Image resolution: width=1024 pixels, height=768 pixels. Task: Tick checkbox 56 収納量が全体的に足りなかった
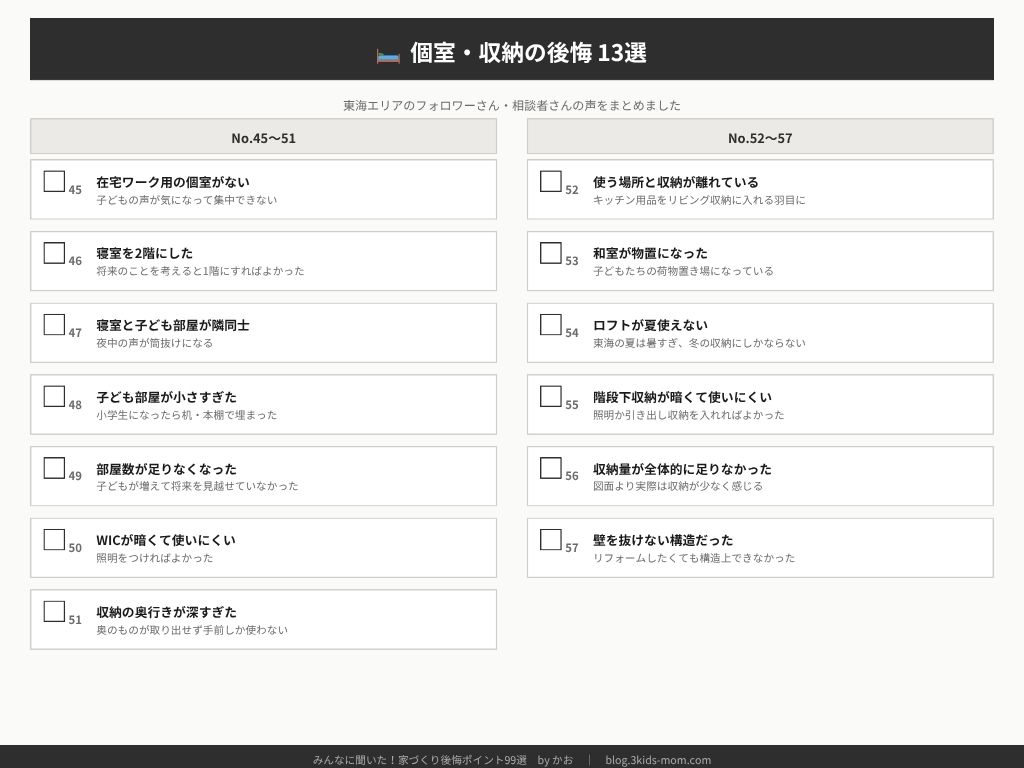click(x=551, y=468)
